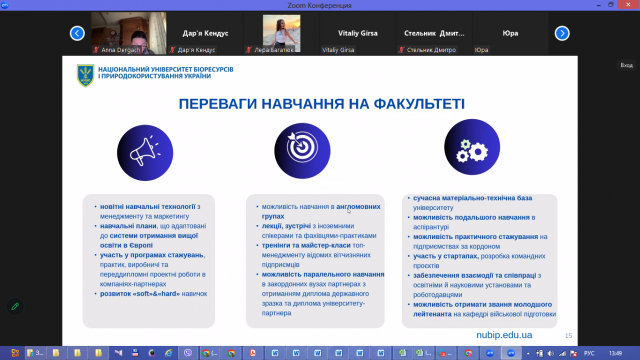Open the Adobe PDF reader taskbar icon
This screenshot has width=640, height=360.
pyautogui.click(x=253, y=353)
